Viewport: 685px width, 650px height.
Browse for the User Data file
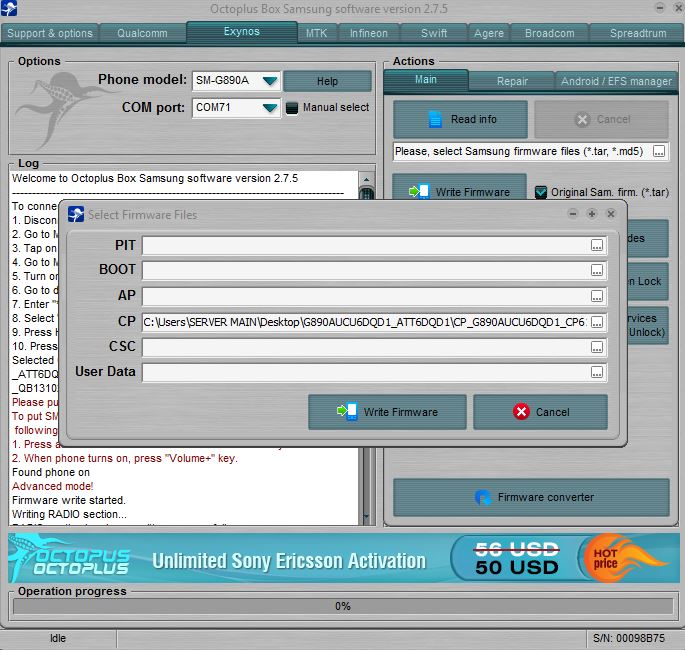[597, 372]
